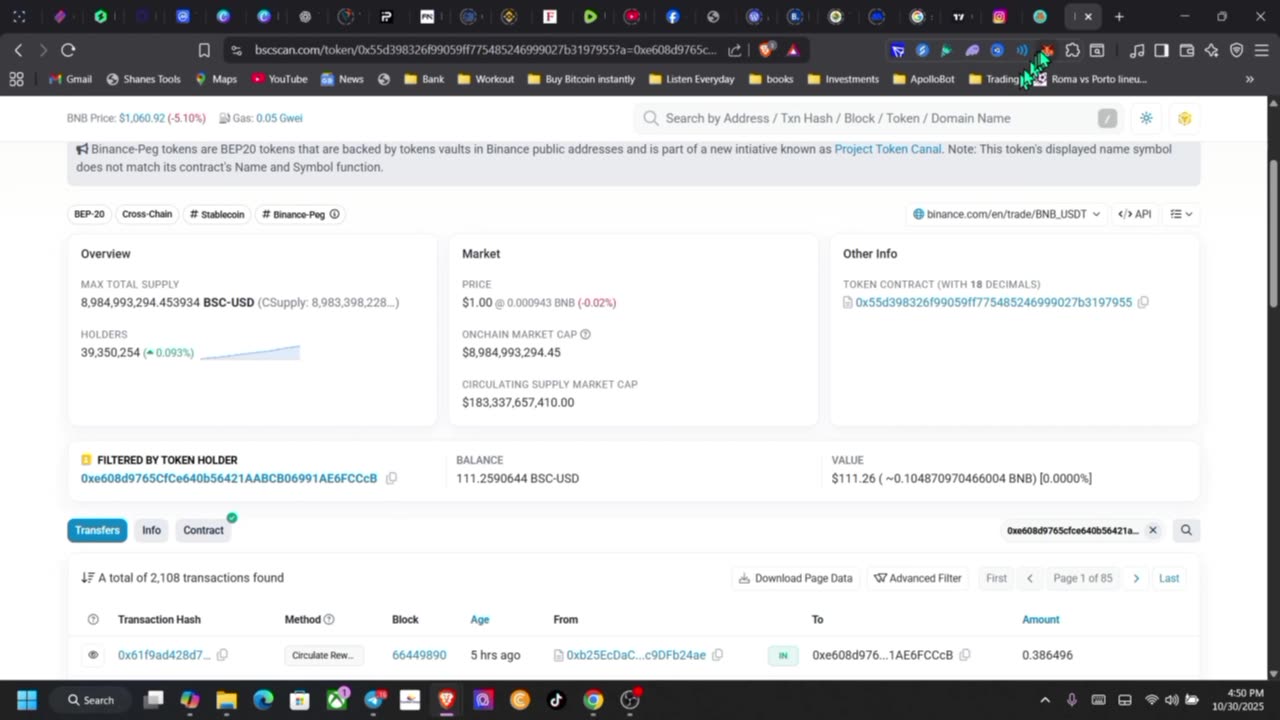
Task: Open the Windows Start menu
Action: coord(26,700)
